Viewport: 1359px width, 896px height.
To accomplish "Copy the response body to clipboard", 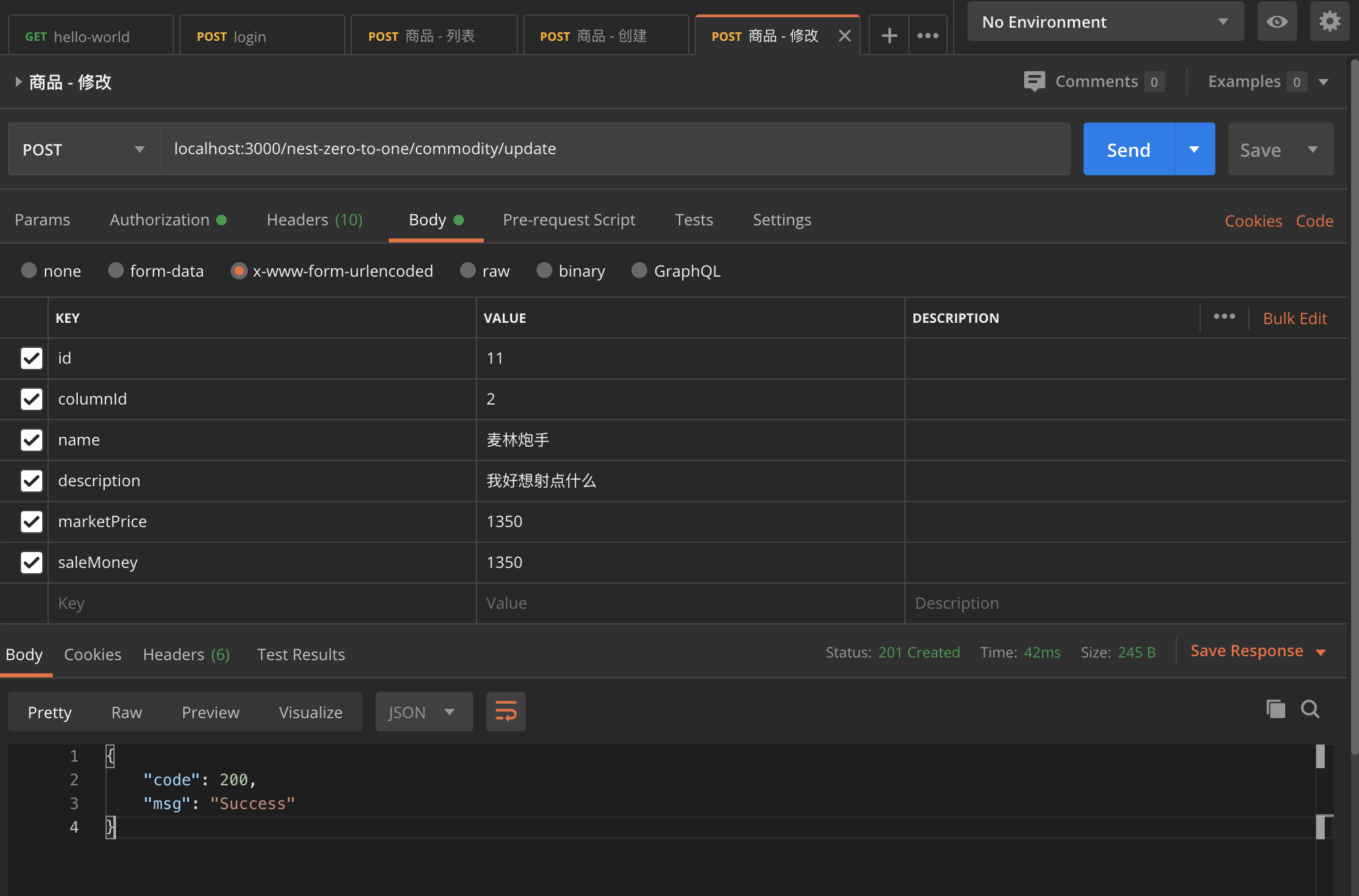I will pos(1276,709).
